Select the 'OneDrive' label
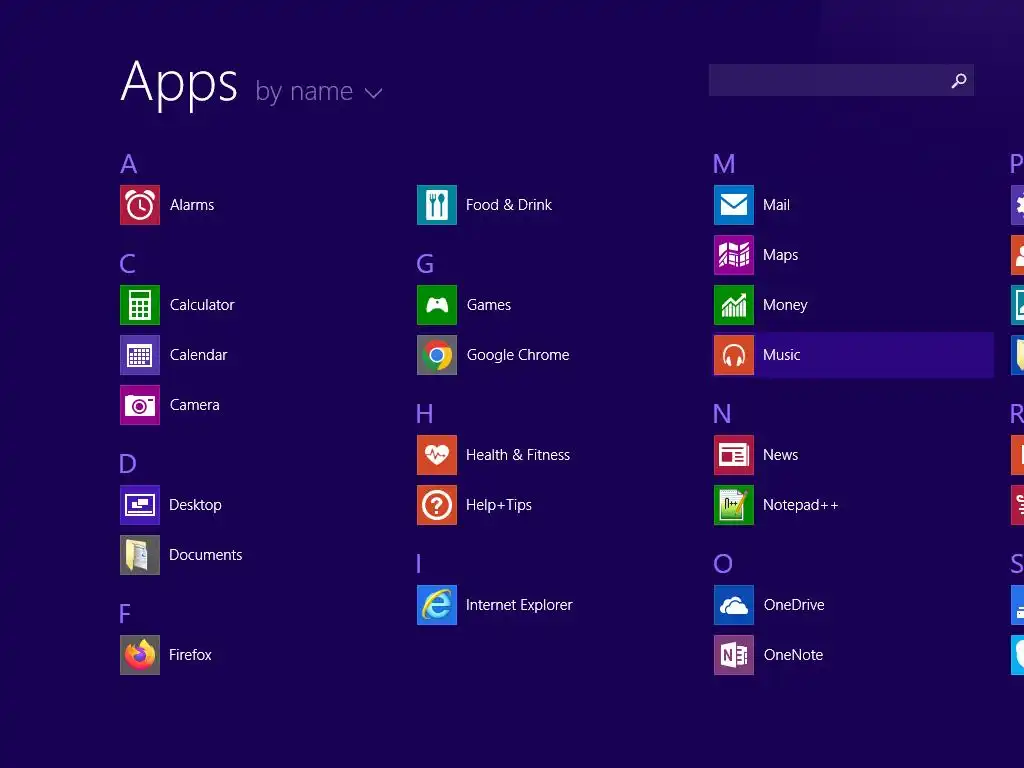 click(794, 605)
